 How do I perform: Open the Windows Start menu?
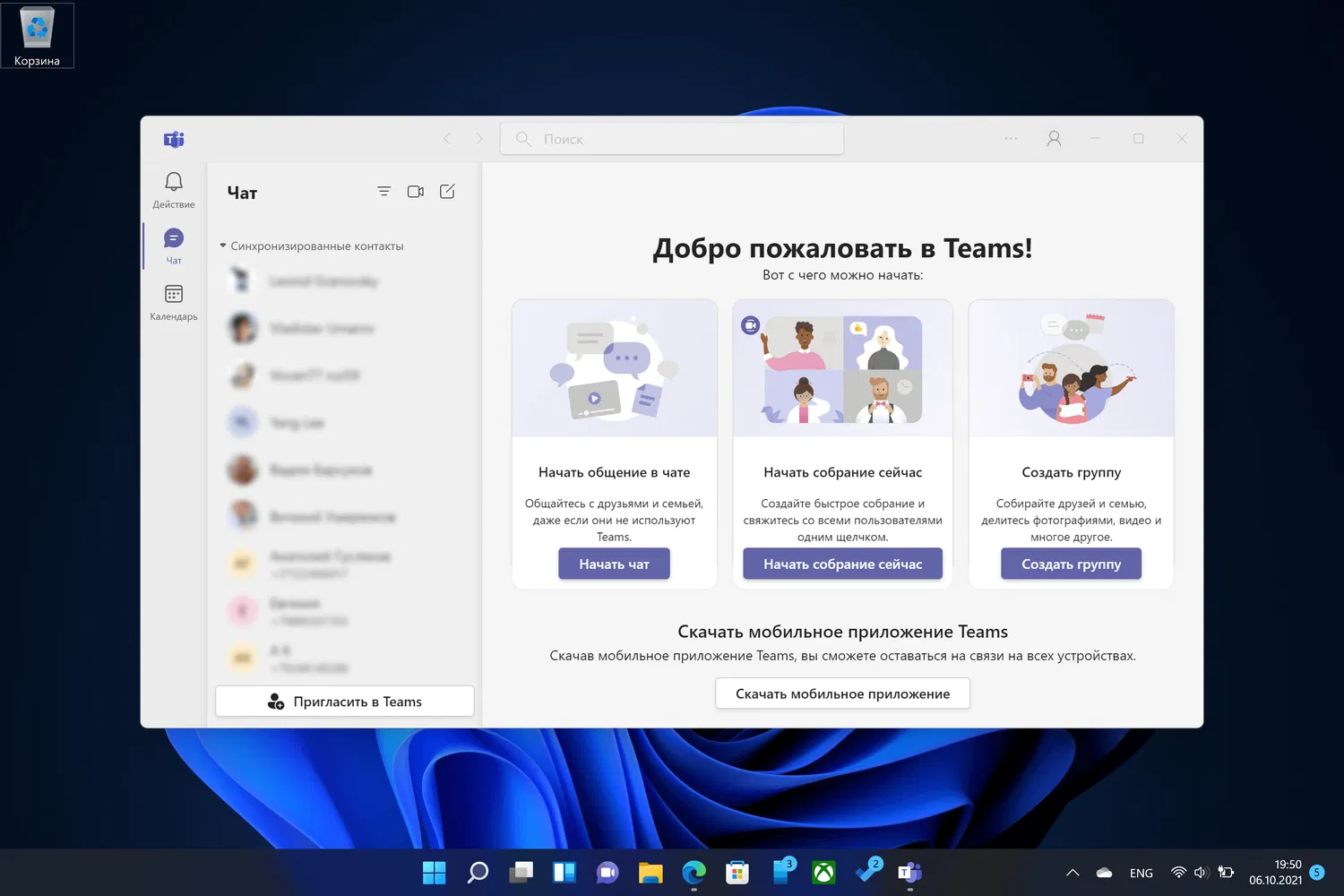435,872
